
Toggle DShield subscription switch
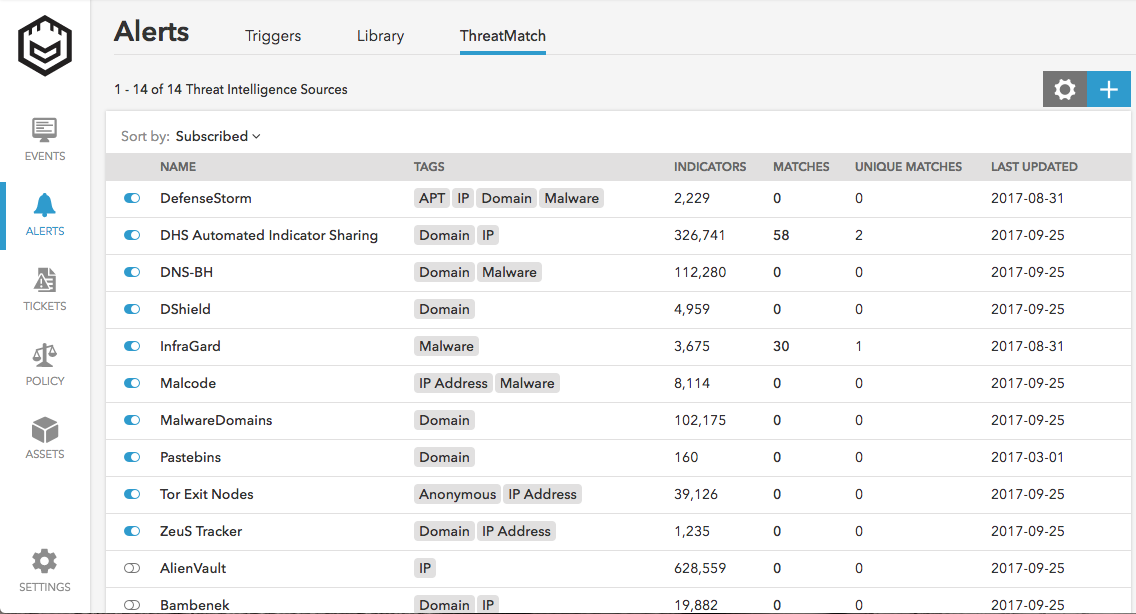pyautogui.click(x=132, y=309)
